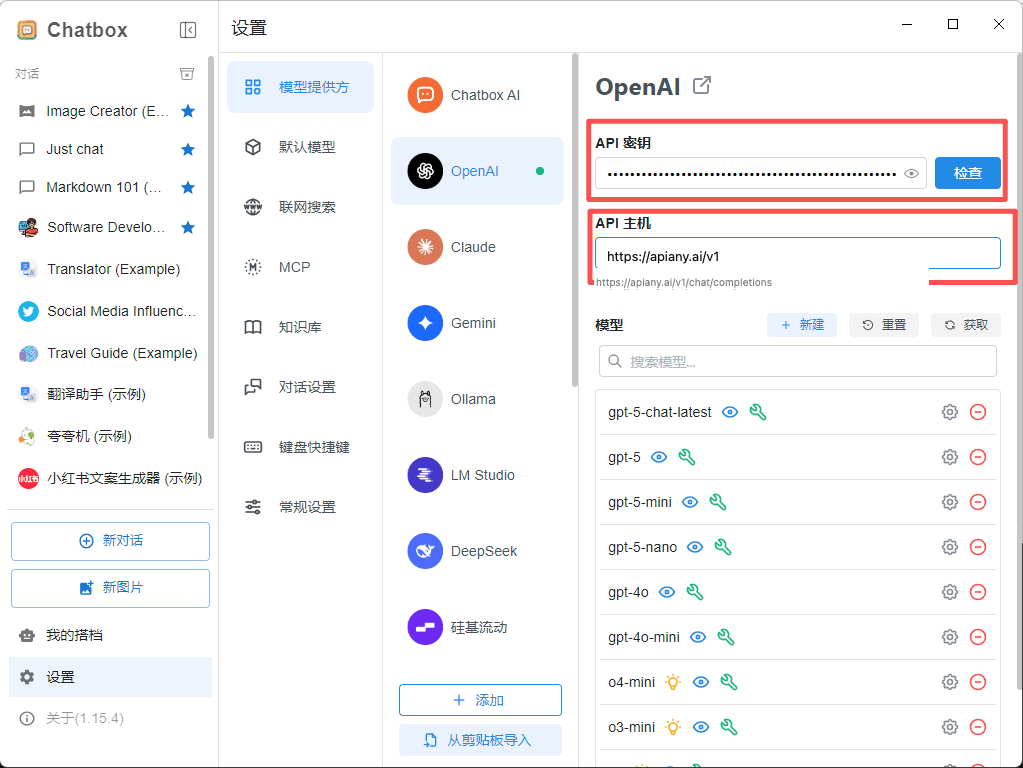Image resolution: width=1023 pixels, height=768 pixels.
Task: Open the Translator (Example) conversation
Action: click(x=108, y=269)
